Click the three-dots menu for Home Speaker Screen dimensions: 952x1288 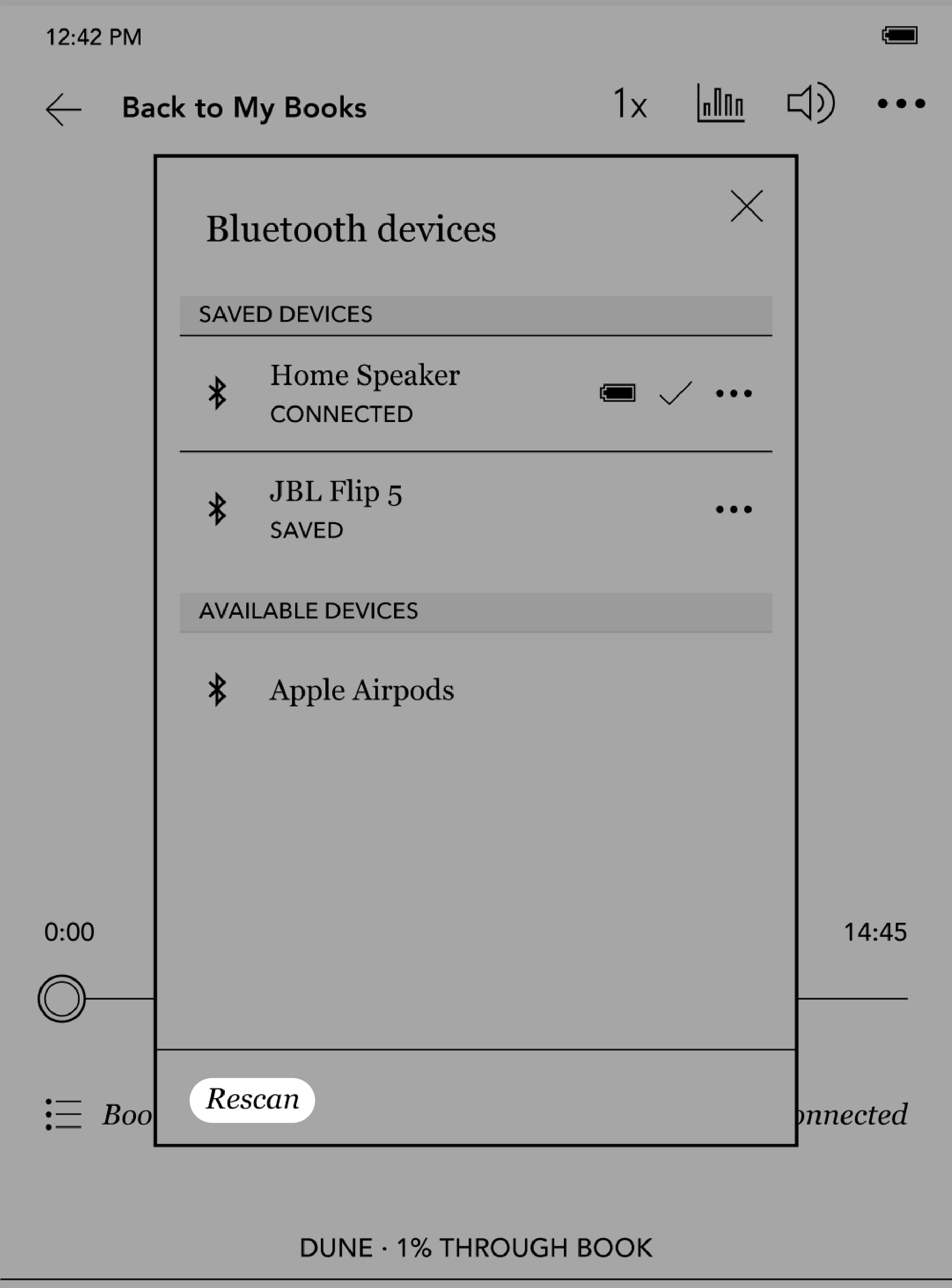(735, 393)
